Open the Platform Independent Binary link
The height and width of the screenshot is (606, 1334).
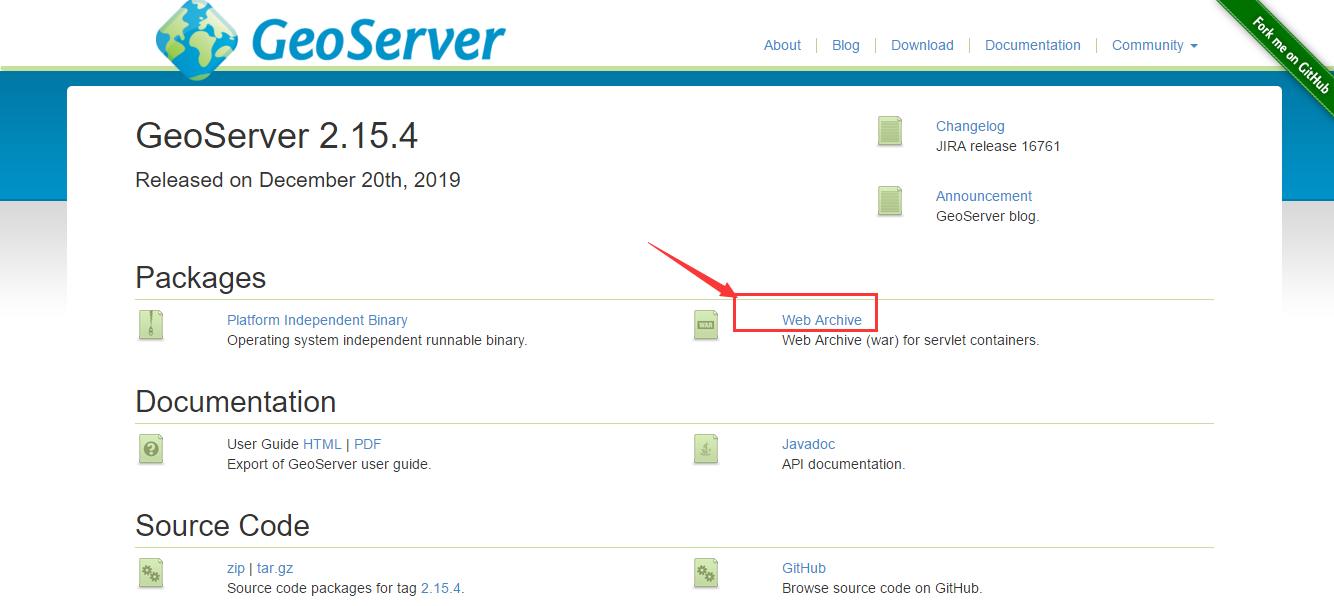point(317,319)
